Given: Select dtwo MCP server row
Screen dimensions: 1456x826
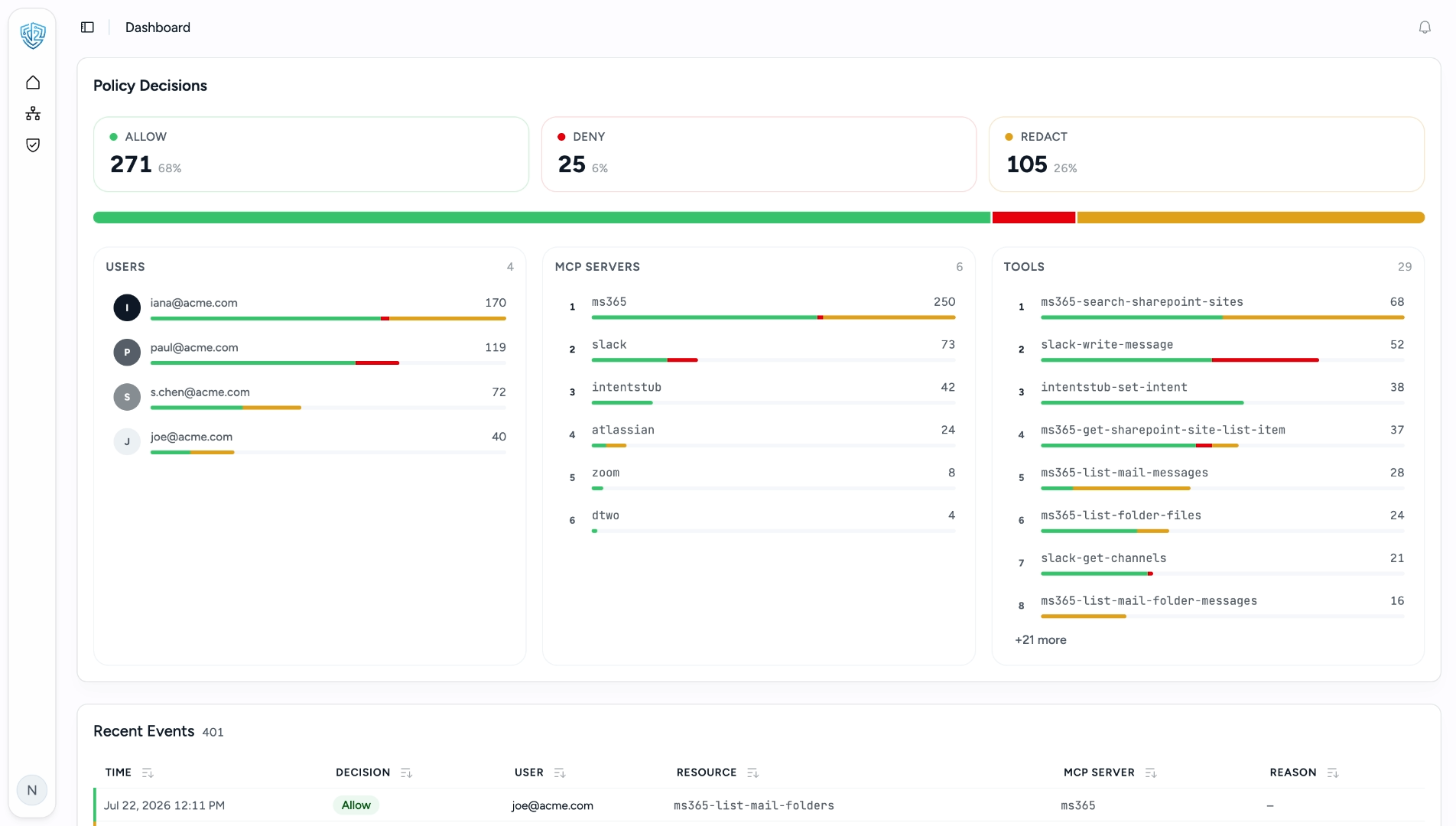Looking at the screenshot, I should [x=759, y=521].
